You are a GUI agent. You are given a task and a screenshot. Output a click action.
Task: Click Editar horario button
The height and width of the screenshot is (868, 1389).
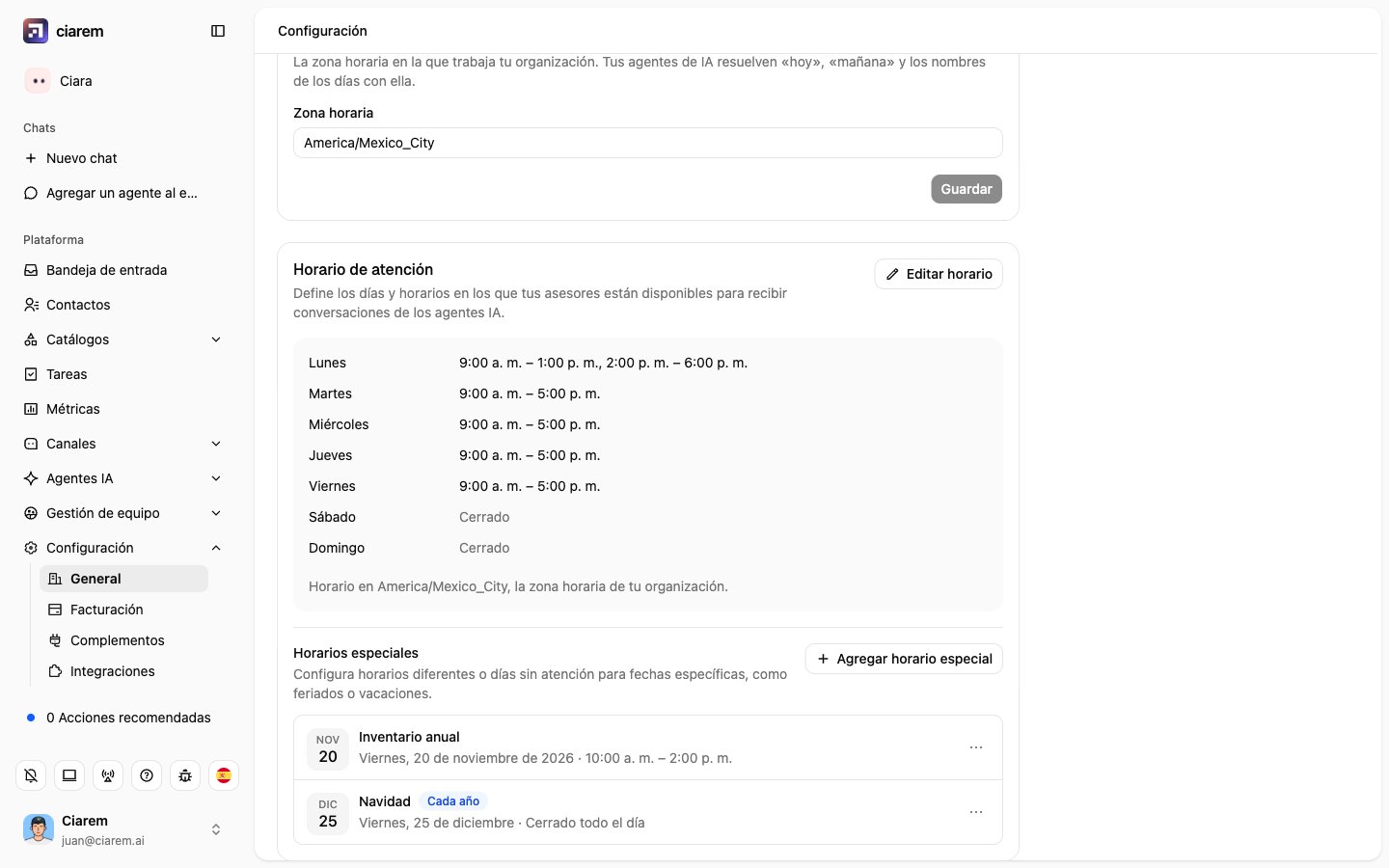point(939,274)
